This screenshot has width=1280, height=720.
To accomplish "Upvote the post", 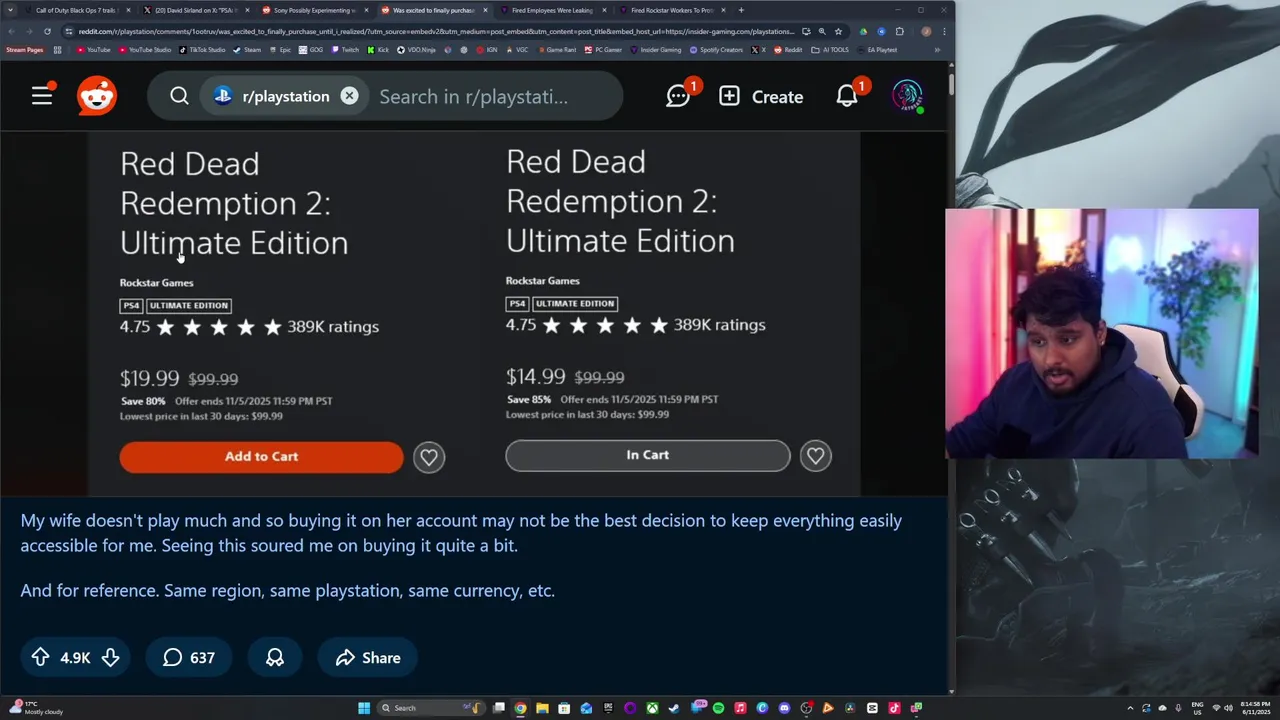I will tap(40, 657).
